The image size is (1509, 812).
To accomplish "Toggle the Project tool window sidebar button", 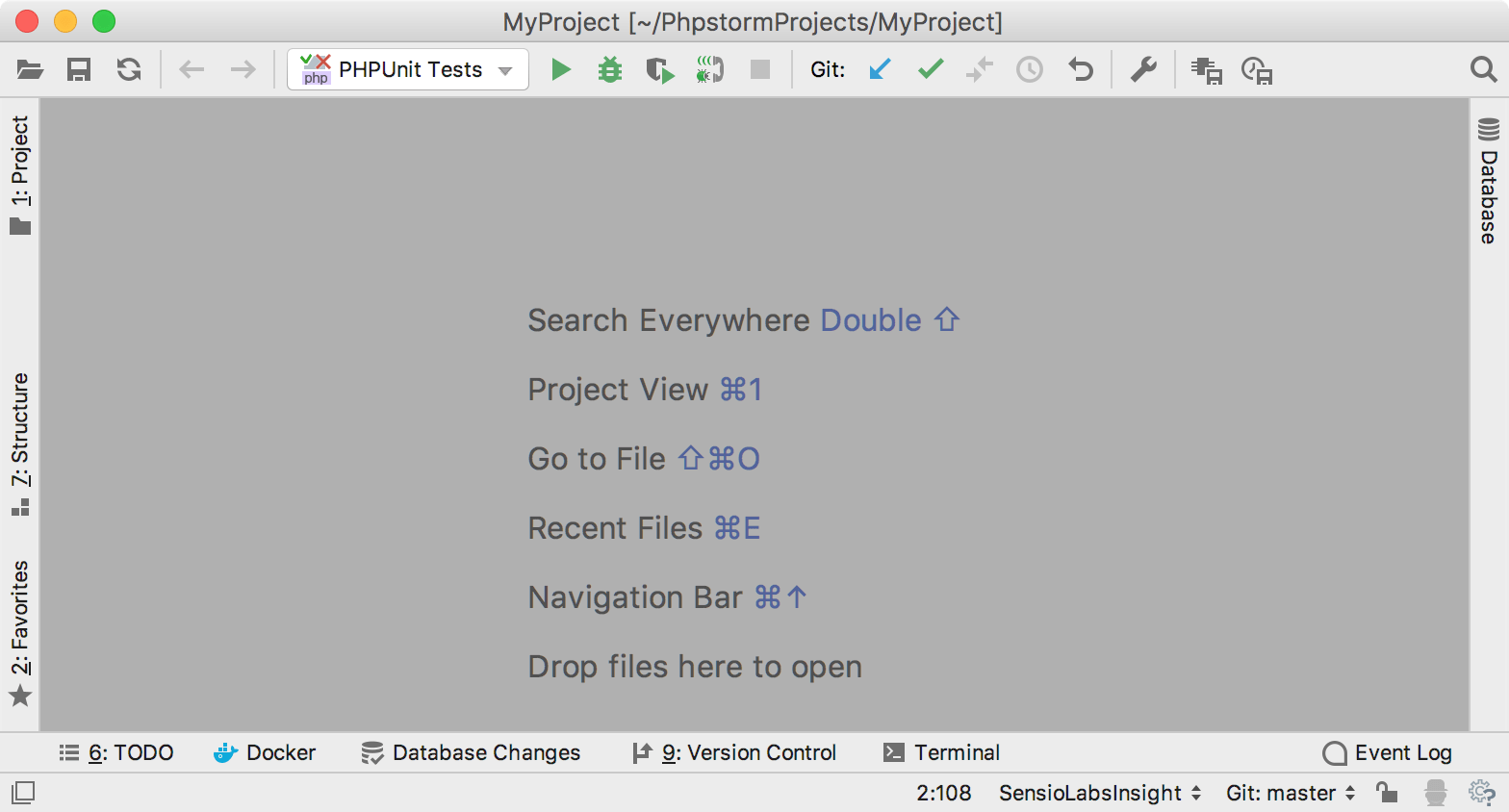I will [x=20, y=173].
